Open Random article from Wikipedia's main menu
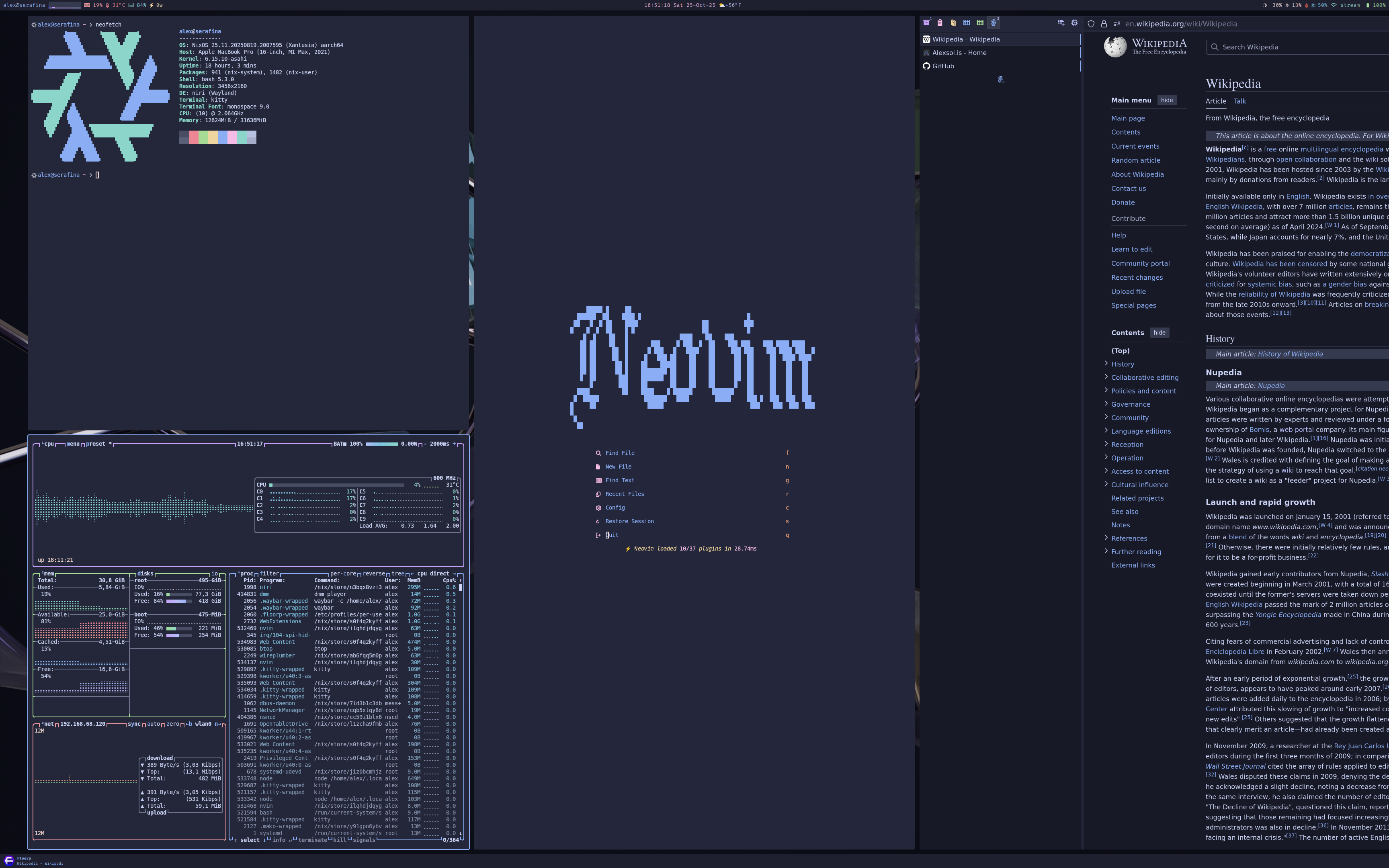The height and width of the screenshot is (868, 1389). (x=1136, y=160)
